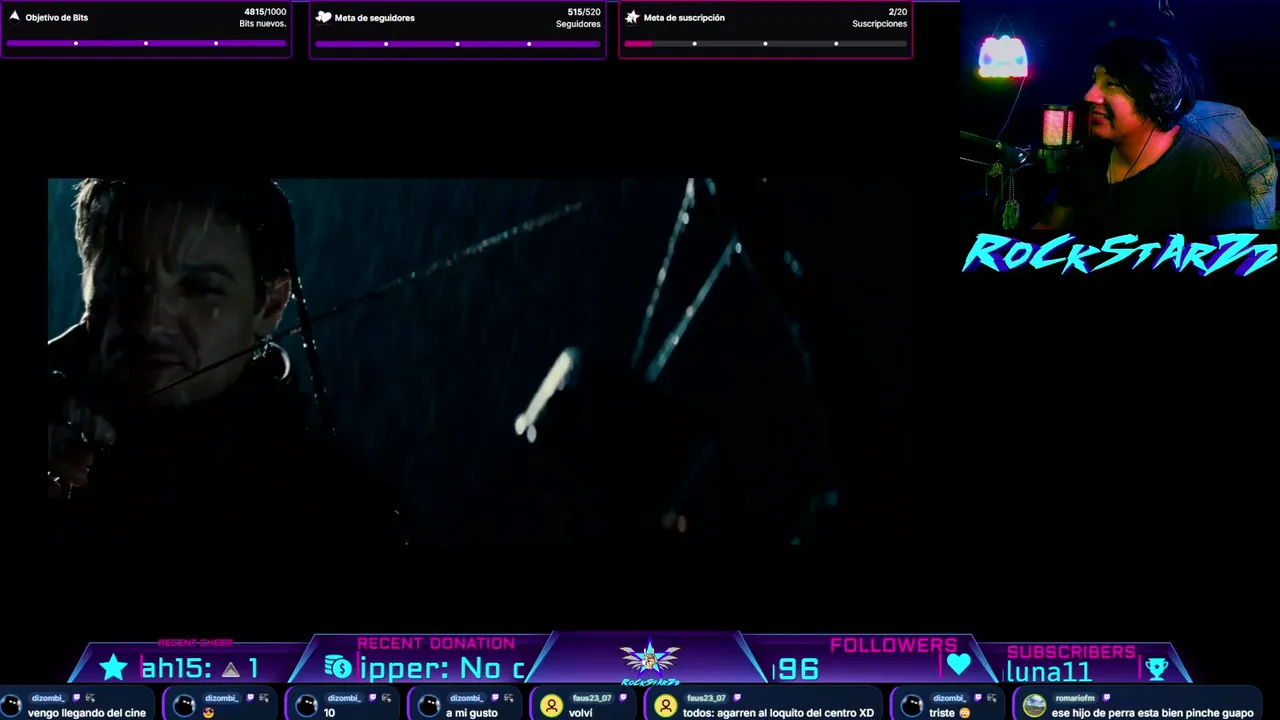The height and width of the screenshot is (720, 1280).
Task: Click the streamer webcam feed
Action: coord(1120,115)
